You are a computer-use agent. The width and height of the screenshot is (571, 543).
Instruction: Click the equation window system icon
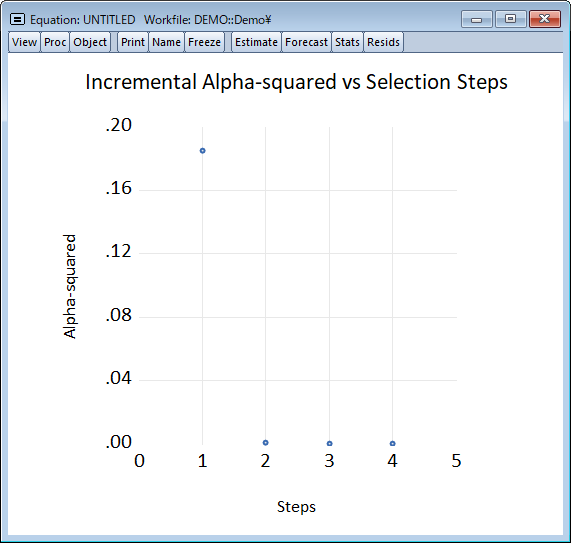pos(17,19)
